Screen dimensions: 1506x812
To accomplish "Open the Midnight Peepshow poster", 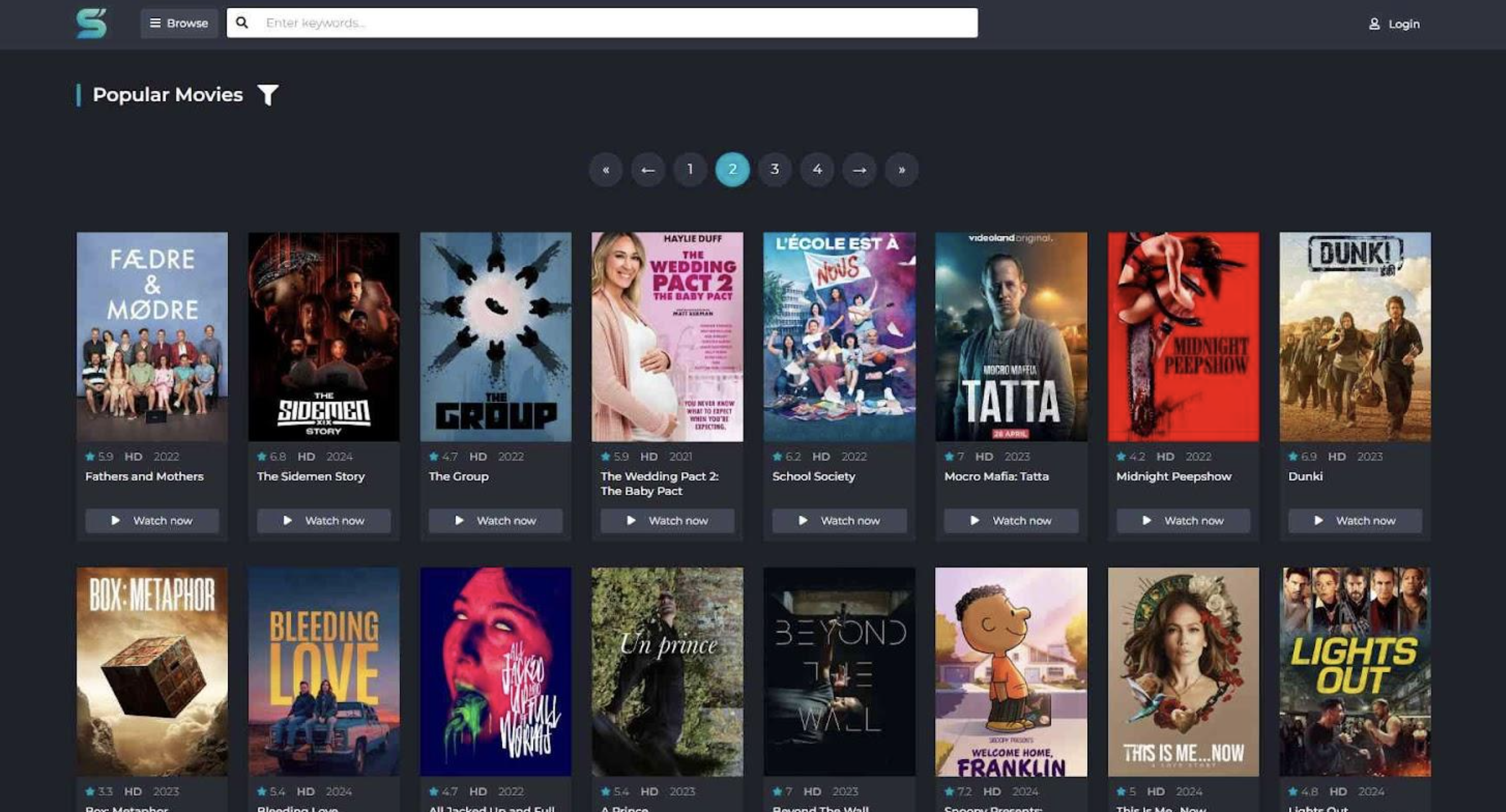I will (1183, 337).
